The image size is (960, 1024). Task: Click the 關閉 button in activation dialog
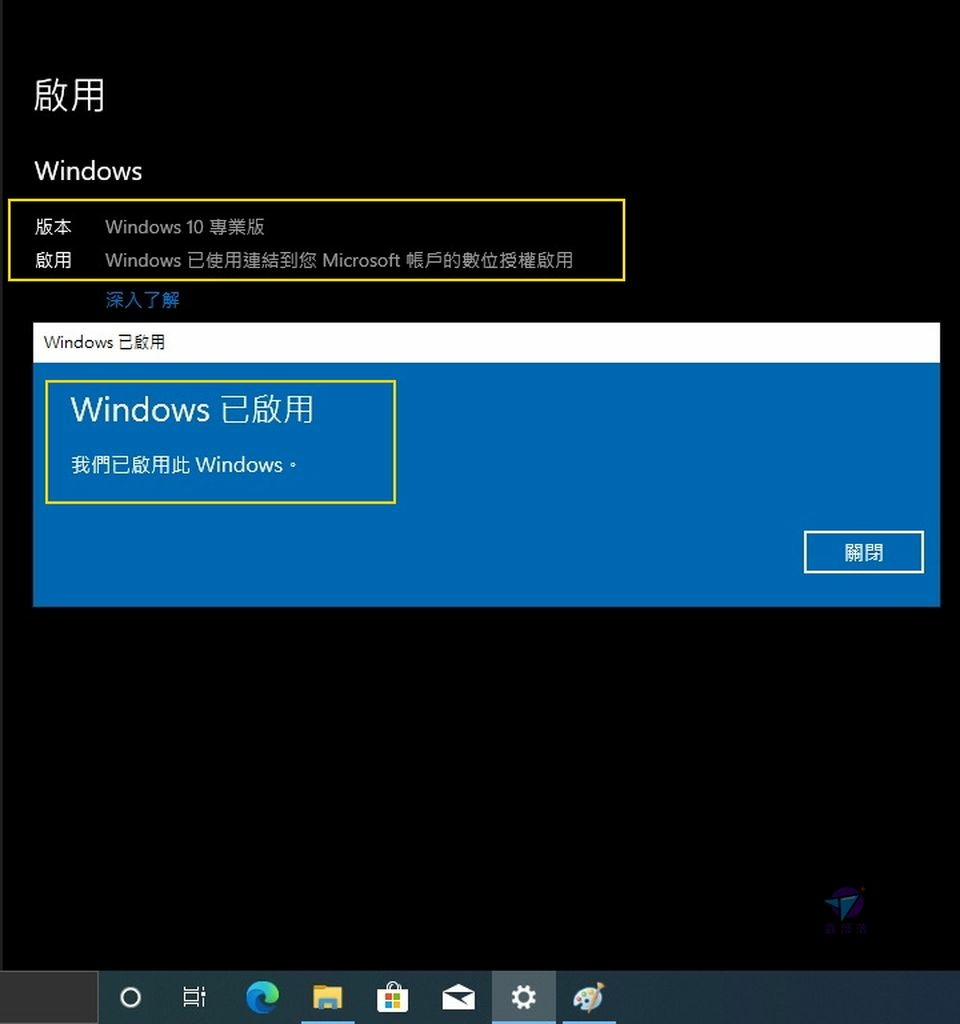(x=863, y=552)
